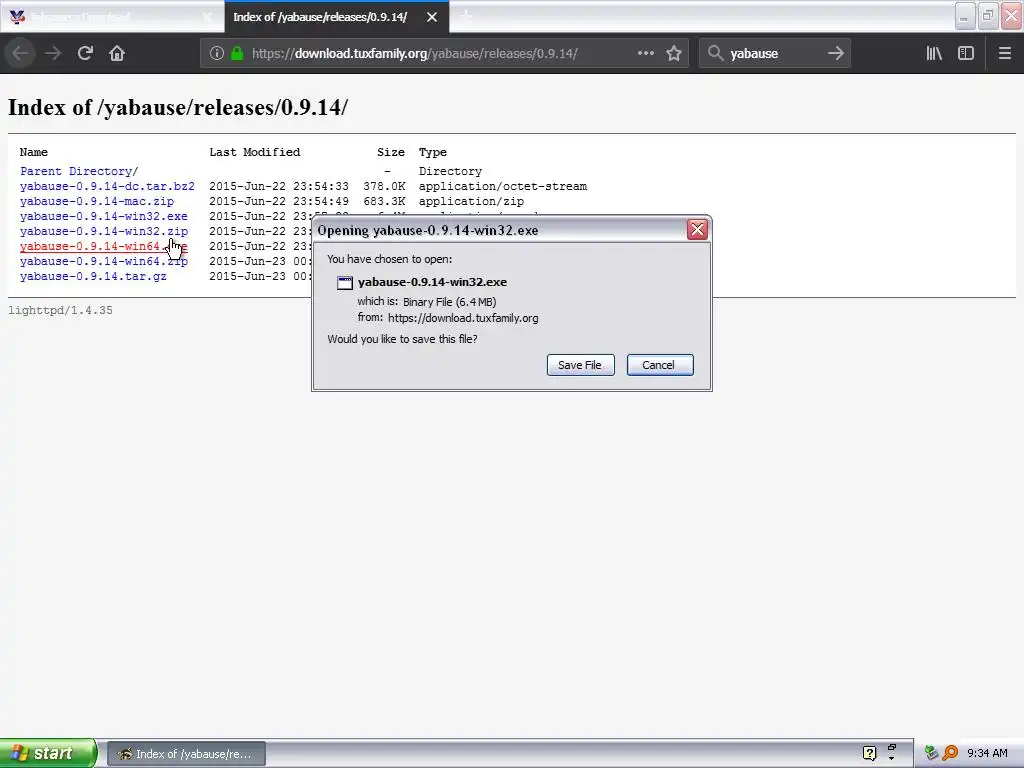Open the page actions three-dot menu
This screenshot has width=1024, height=768.
[646, 54]
